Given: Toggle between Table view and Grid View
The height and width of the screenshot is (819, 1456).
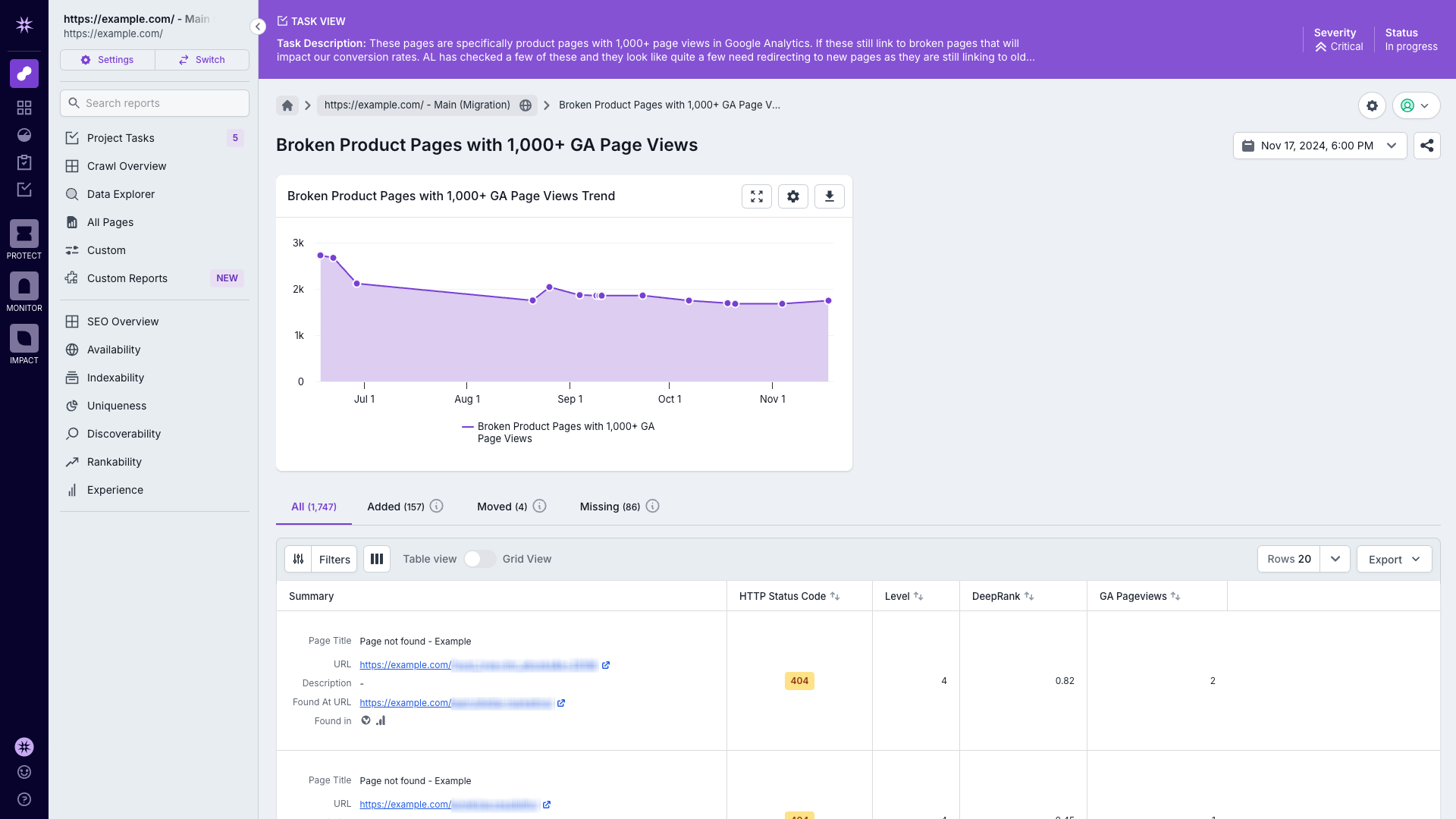Looking at the screenshot, I should click(x=479, y=559).
